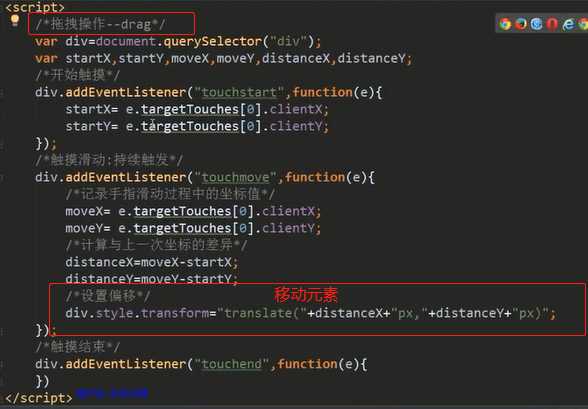Click the yellow lightbulb intention icon

tap(15, 20)
